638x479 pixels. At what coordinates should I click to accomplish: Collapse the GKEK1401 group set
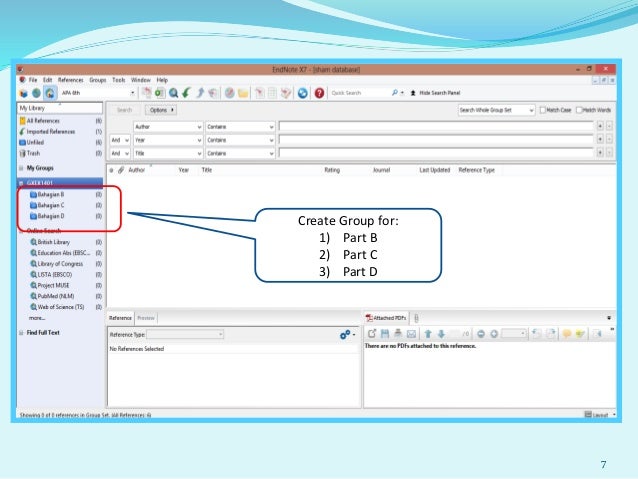pos(21,183)
